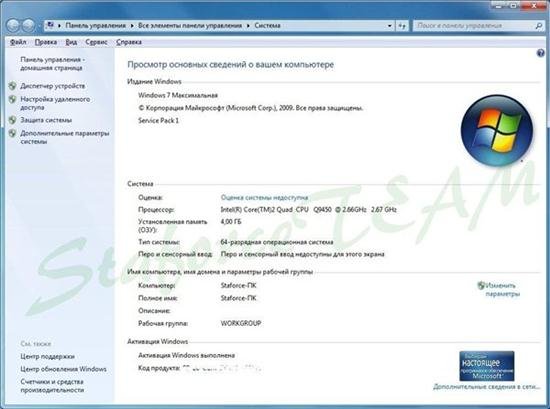Open Защита системы link
The image size is (550, 409).
coord(46,120)
